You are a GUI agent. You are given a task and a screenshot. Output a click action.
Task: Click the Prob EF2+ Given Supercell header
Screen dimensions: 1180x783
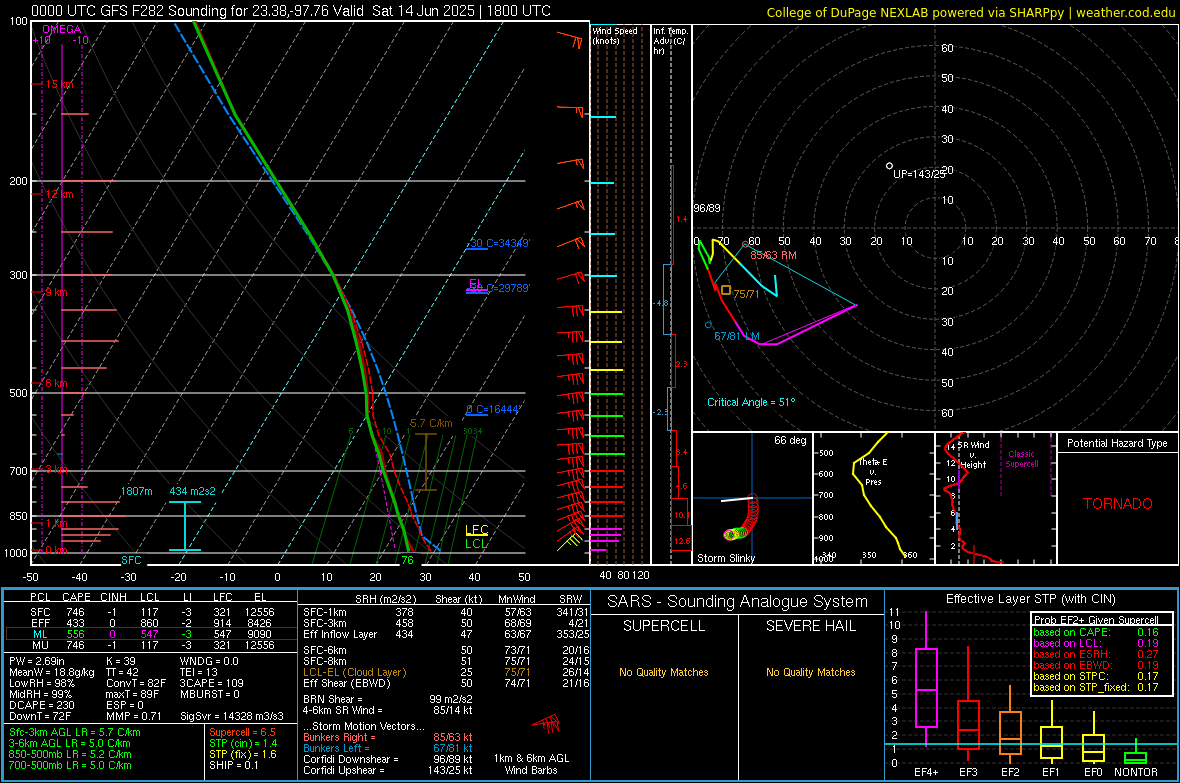[x=1096, y=620]
